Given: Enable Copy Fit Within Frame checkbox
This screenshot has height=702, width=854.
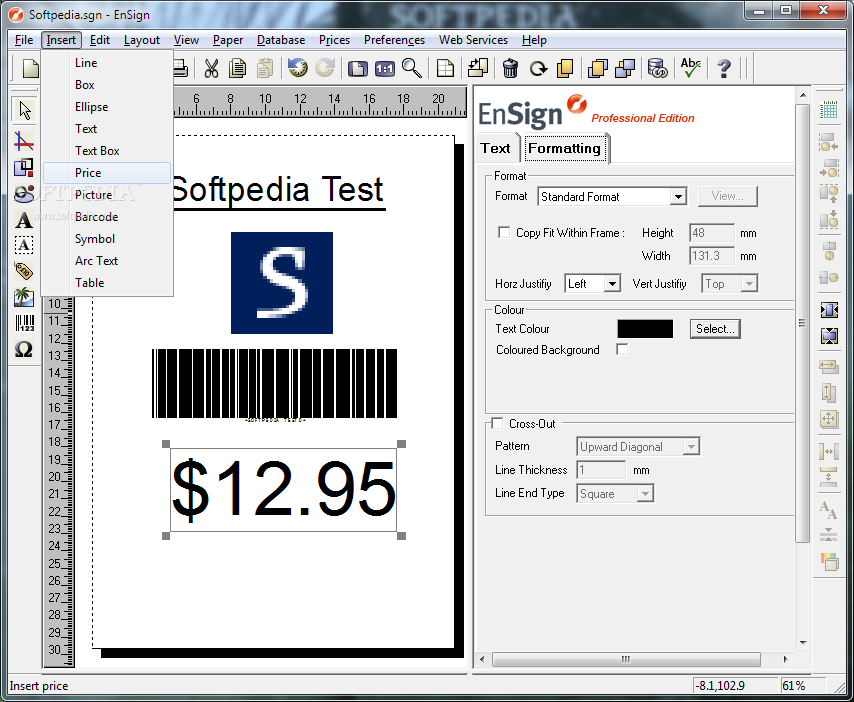Looking at the screenshot, I should click(504, 233).
